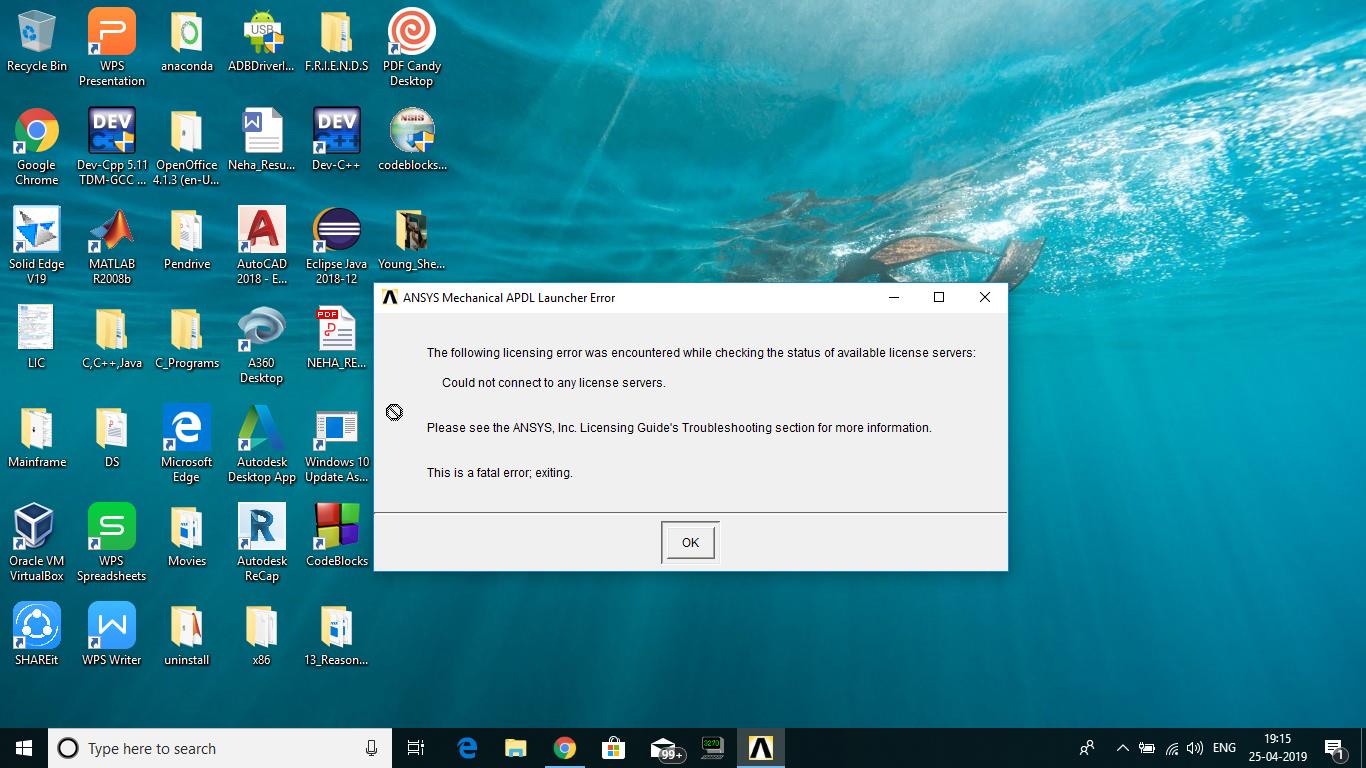
Task: Select the Neha_Resume document icon
Action: tap(262, 141)
